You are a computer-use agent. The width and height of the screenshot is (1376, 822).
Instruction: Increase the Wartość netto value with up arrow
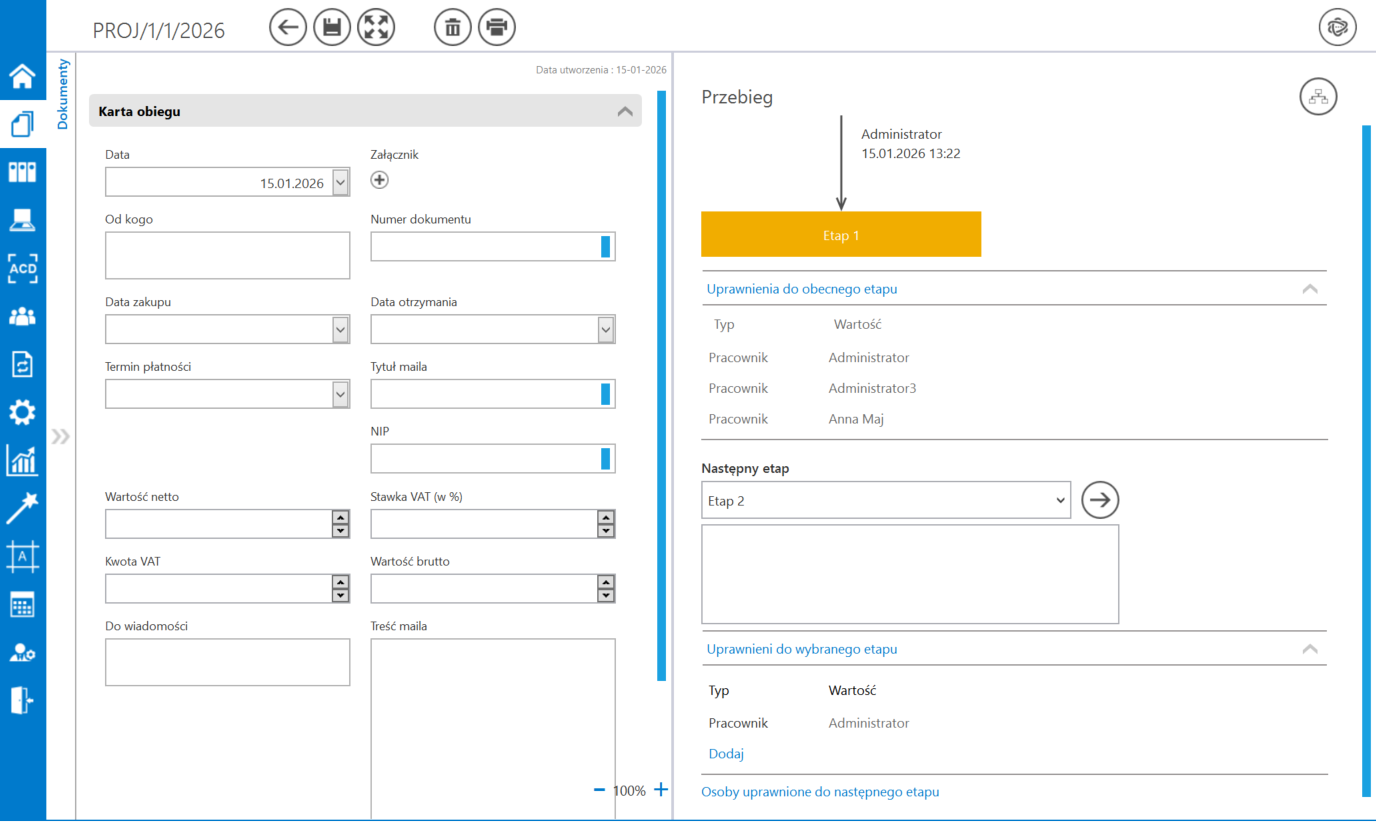(x=340, y=518)
